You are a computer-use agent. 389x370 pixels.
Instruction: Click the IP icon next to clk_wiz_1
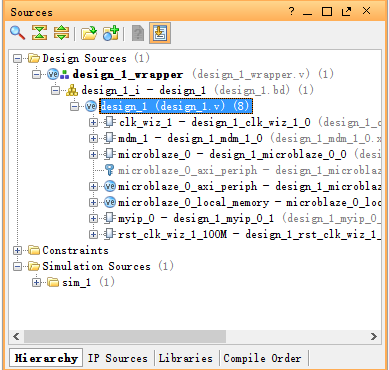109,122
